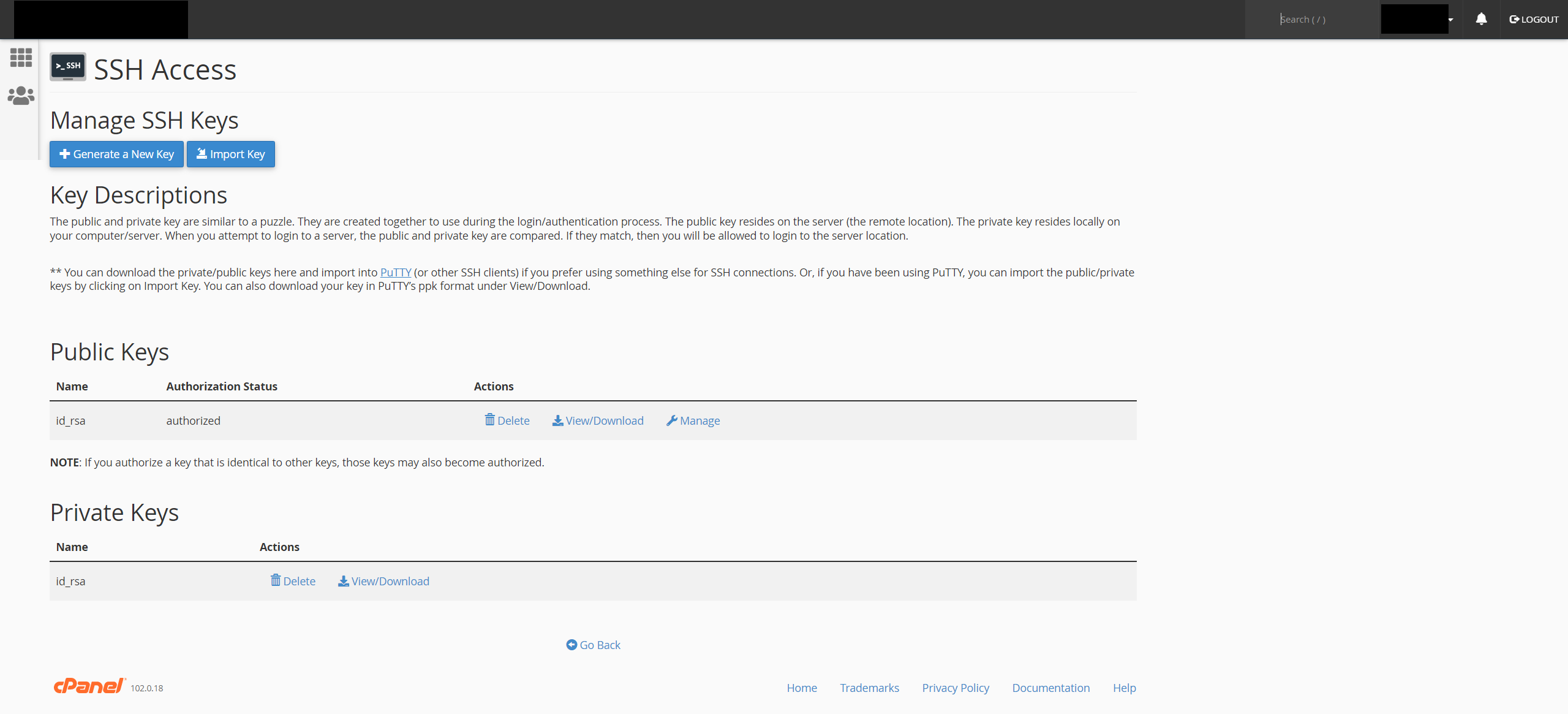Image resolution: width=1568 pixels, height=714 pixels.
Task: Open the apps grid sidebar icon
Action: [21, 58]
